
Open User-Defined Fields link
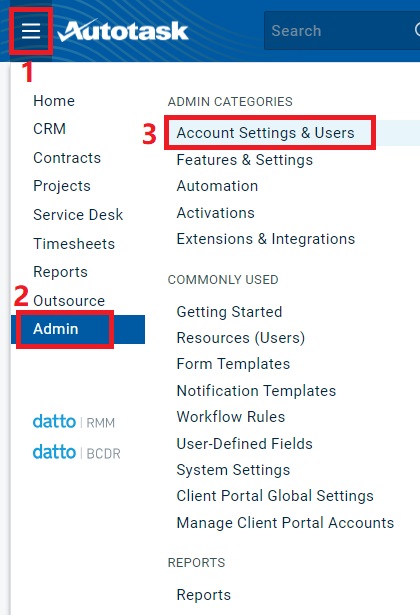tap(245, 444)
